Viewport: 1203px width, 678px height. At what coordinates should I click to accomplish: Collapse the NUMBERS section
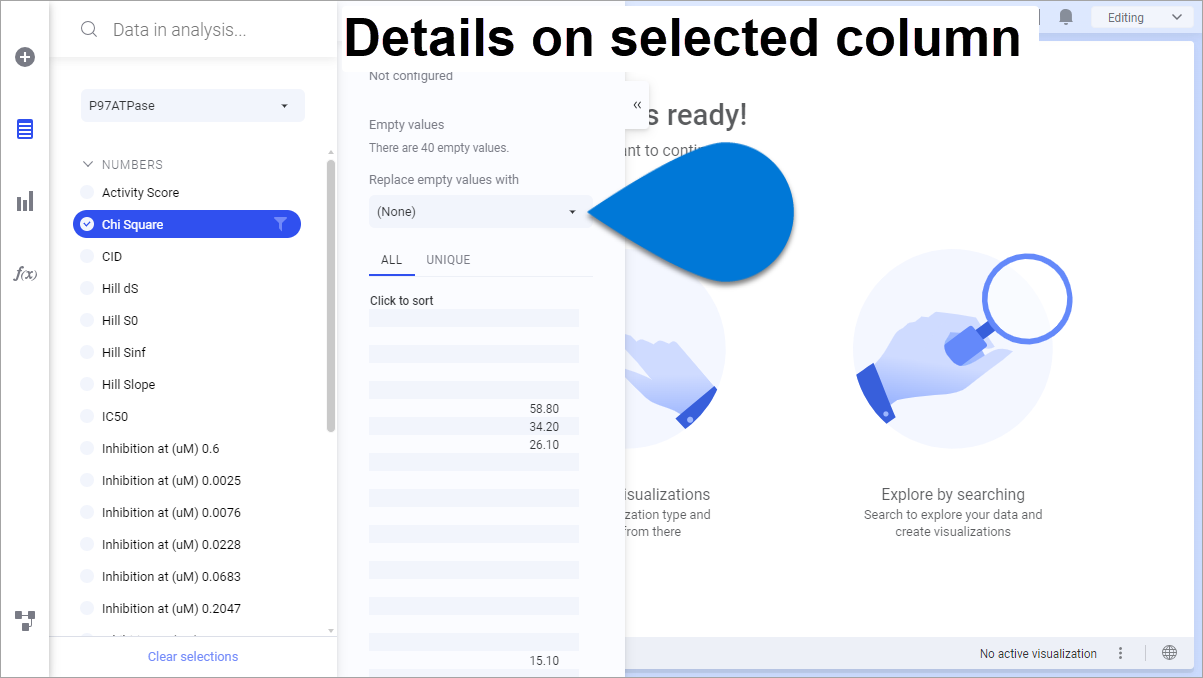(x=88, y=164)
